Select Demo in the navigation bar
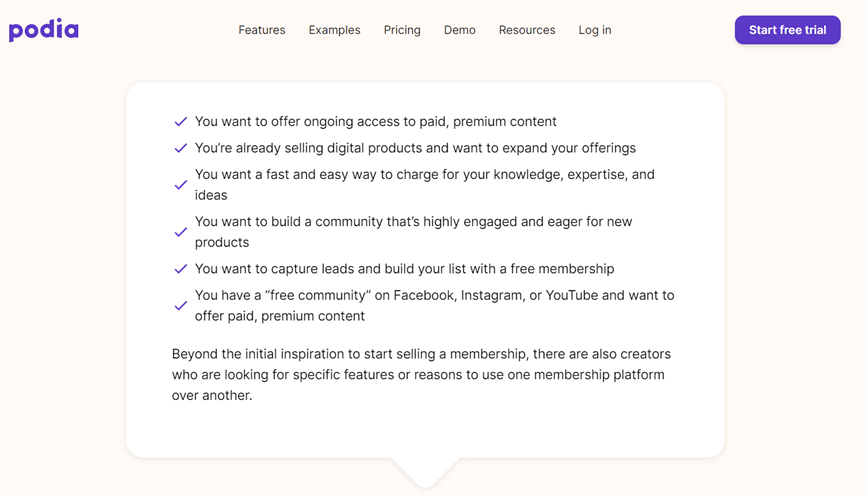867x496 pixels. tap(460, 30)
